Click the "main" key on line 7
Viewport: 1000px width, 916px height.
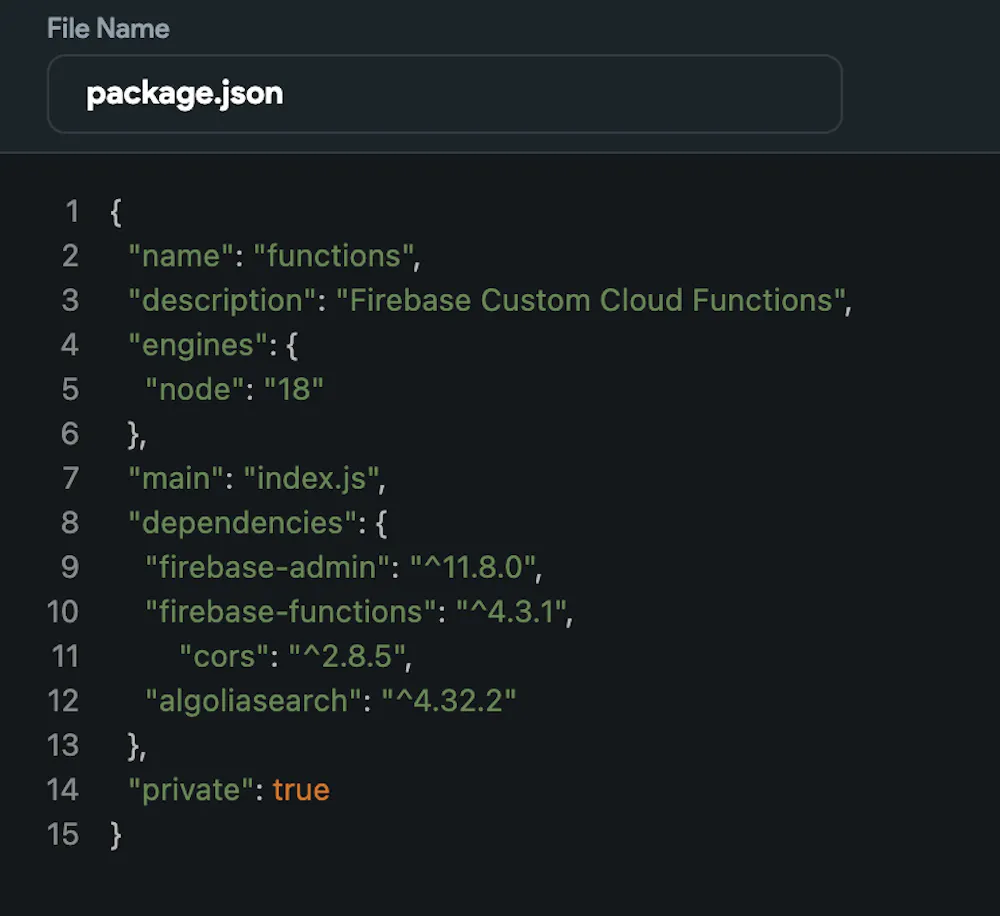(x=176, y=479)
